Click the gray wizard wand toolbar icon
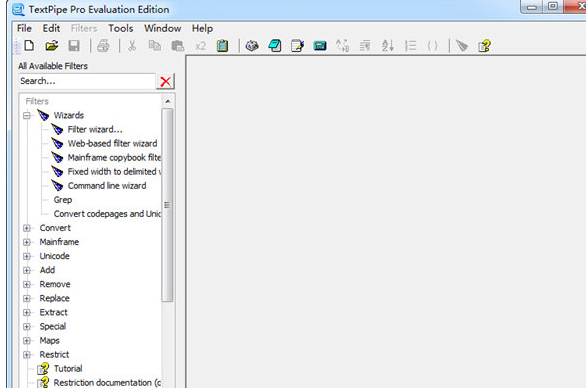The image size is (586, 388). pos(462,46)
